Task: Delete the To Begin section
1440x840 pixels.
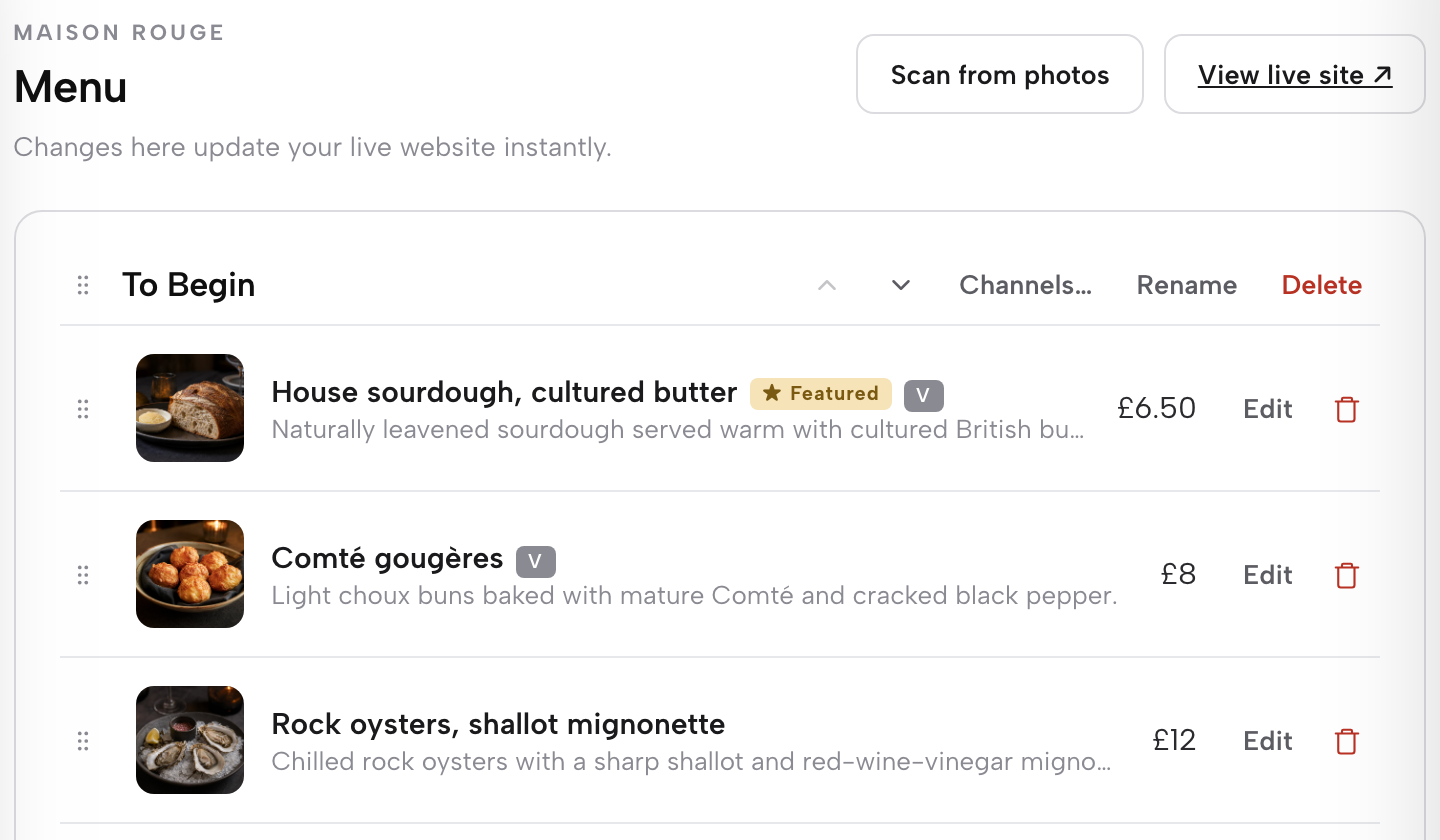Action: pyautogui.click(x=1322, y=285)
